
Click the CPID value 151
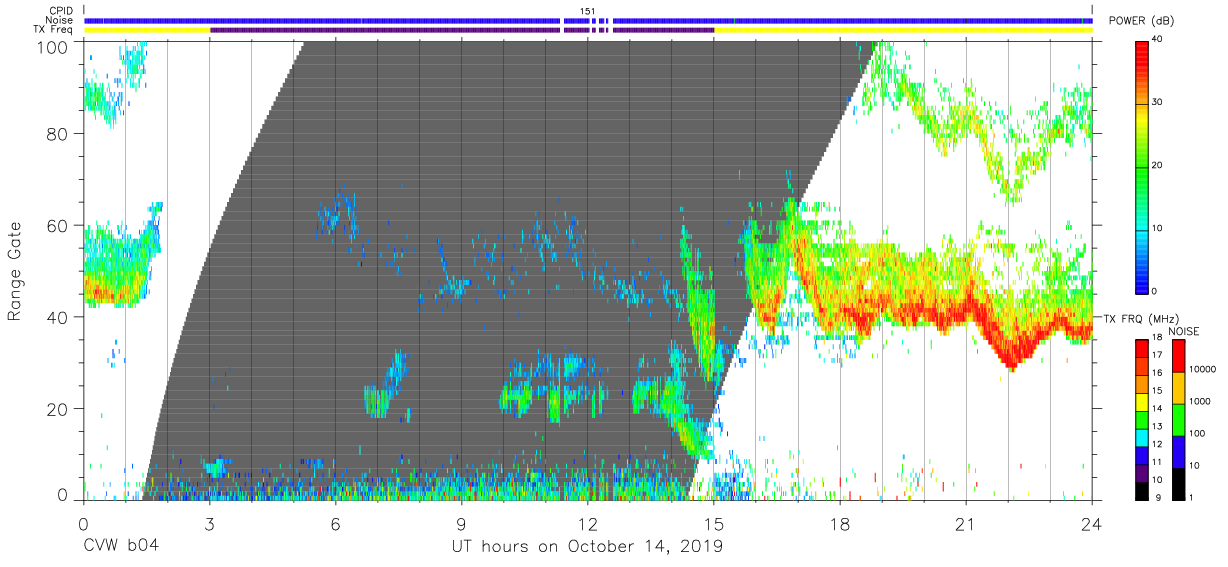[588, 11]
